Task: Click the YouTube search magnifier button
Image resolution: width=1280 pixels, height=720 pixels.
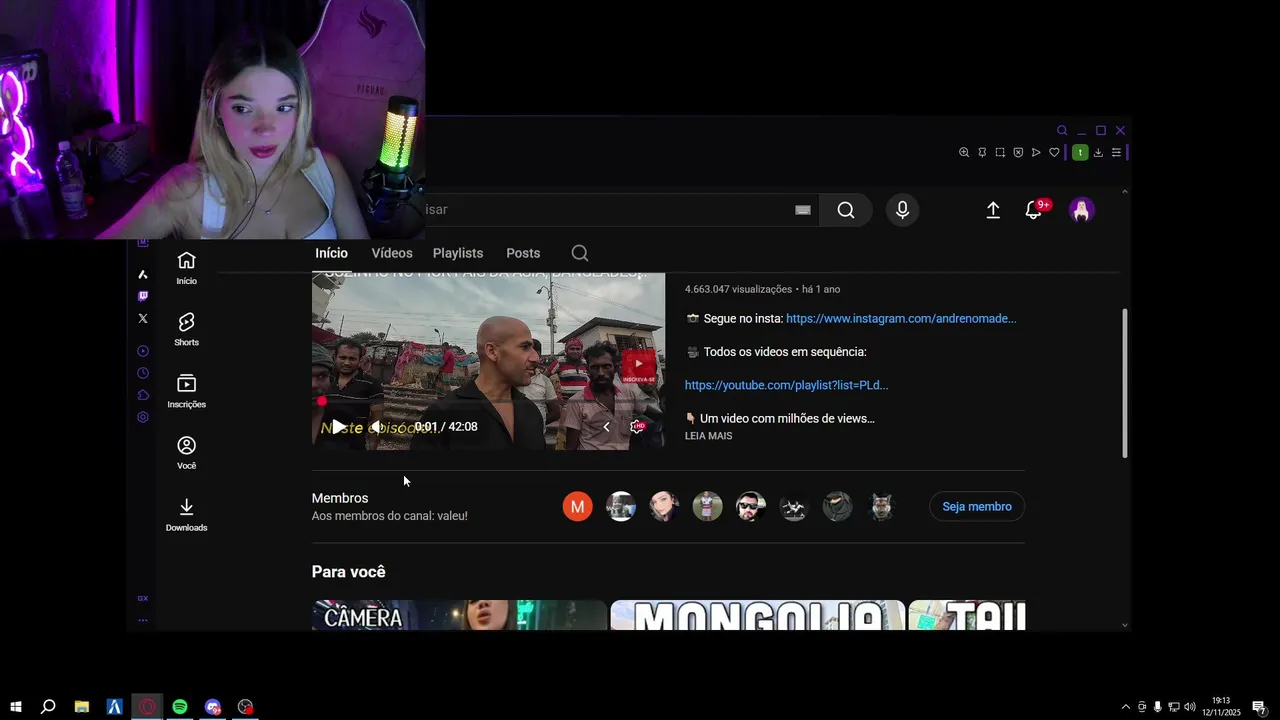Action: point(846,210)
